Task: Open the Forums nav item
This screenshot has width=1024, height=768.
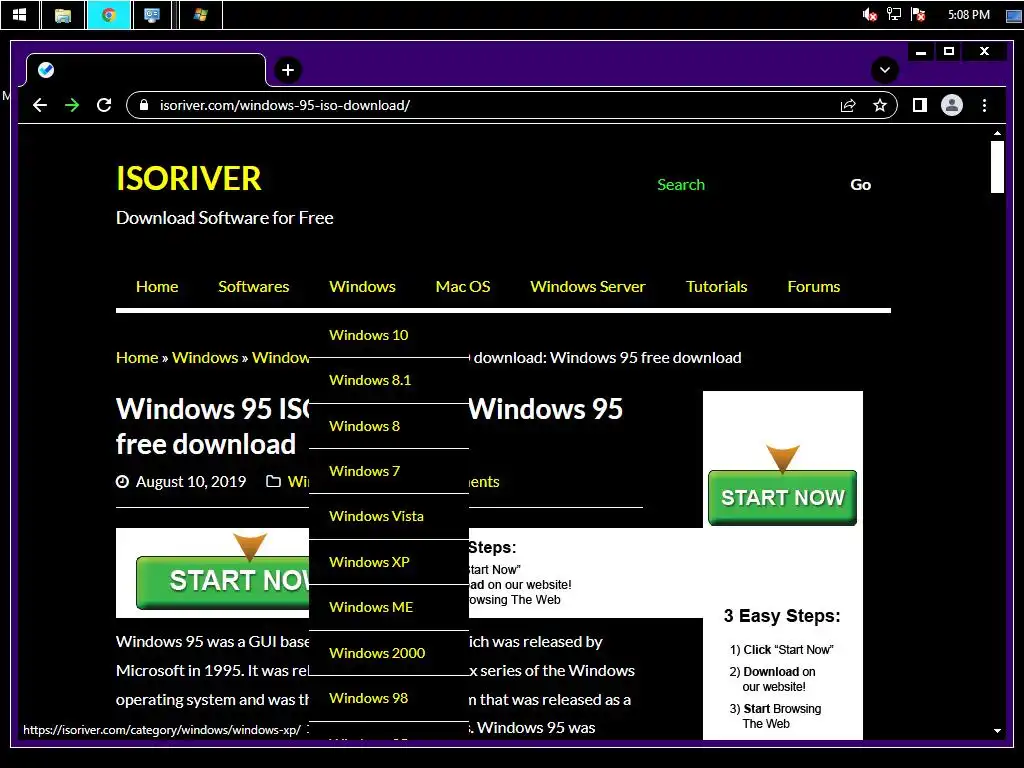Action: click(x=814, y=287)
